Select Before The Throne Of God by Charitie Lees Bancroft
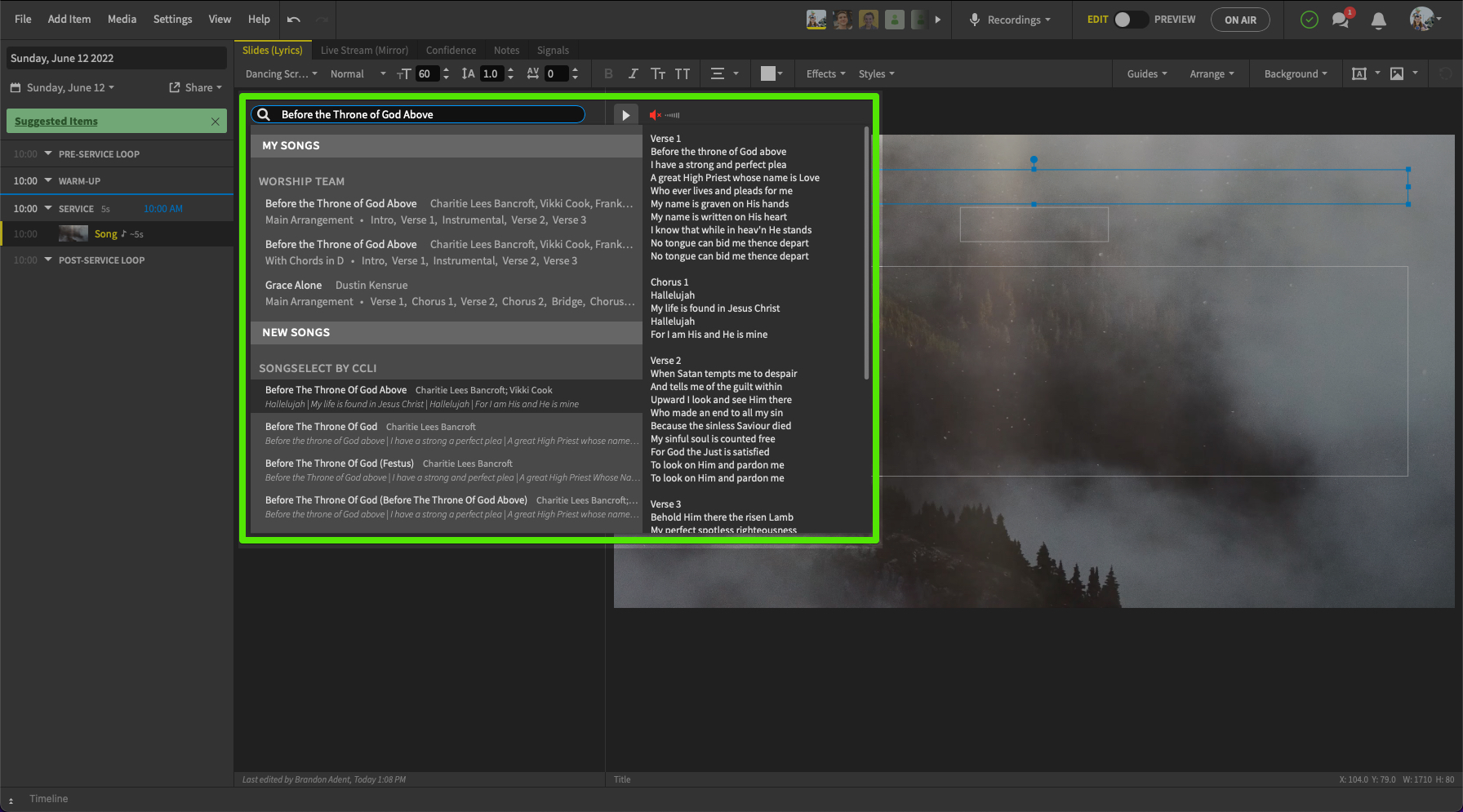The image size is (1463, 812). click(x=447, y=433)
